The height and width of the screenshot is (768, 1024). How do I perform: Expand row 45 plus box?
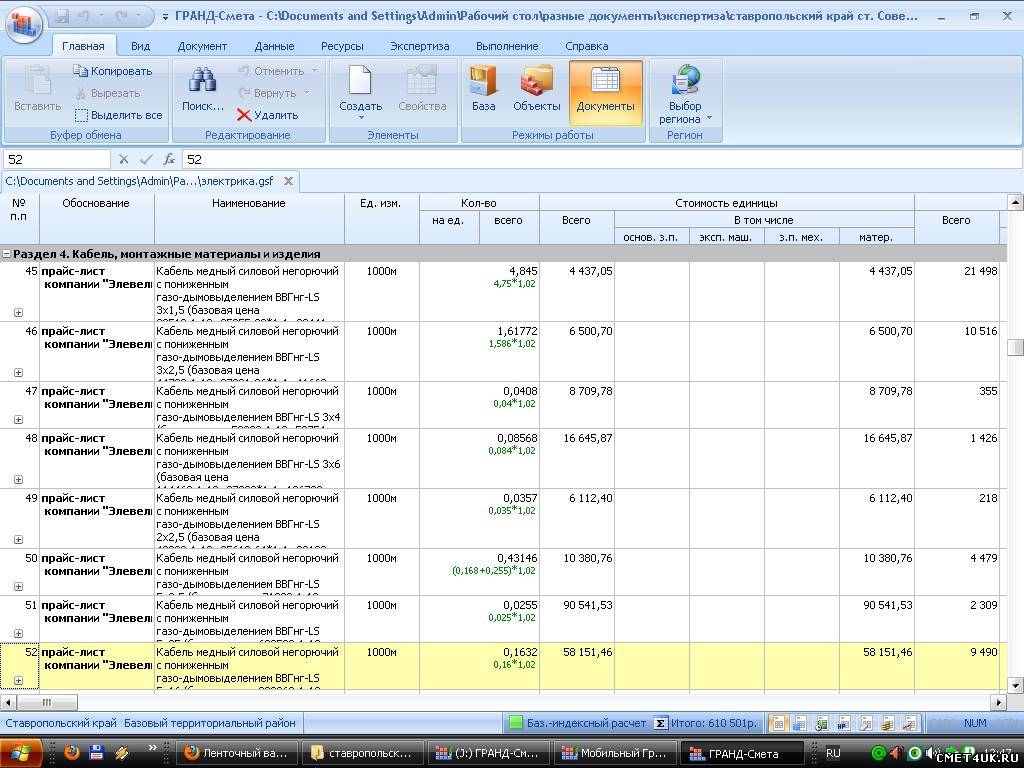pos(18,312)
